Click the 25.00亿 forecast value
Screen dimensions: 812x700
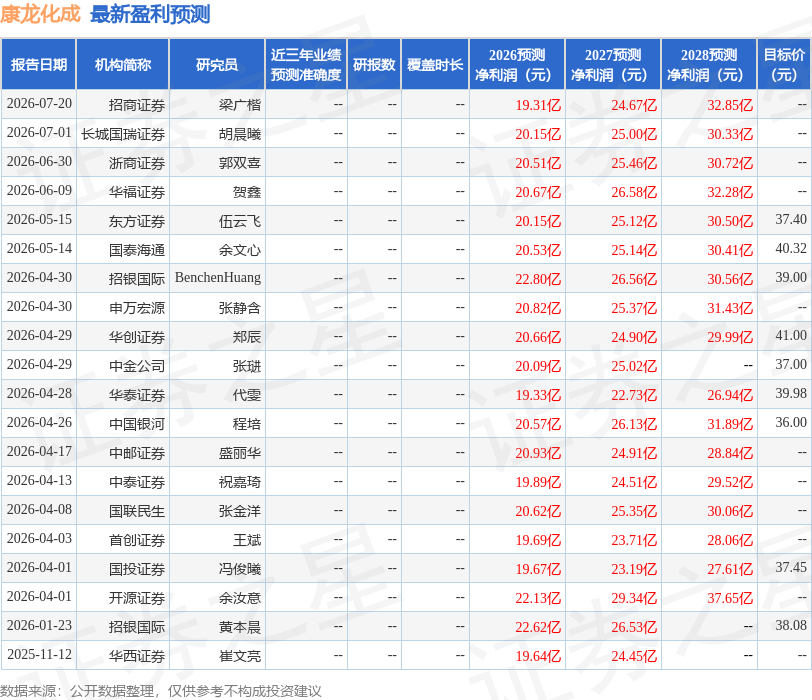click(634, 134)
